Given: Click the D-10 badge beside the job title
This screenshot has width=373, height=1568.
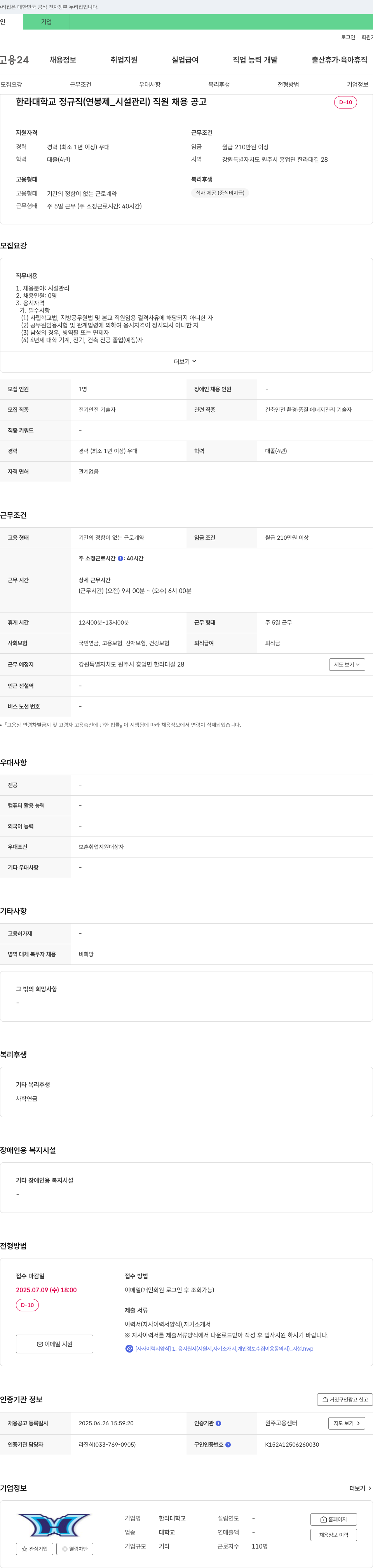Looking at the screenshot, I should tap(345, 102).
